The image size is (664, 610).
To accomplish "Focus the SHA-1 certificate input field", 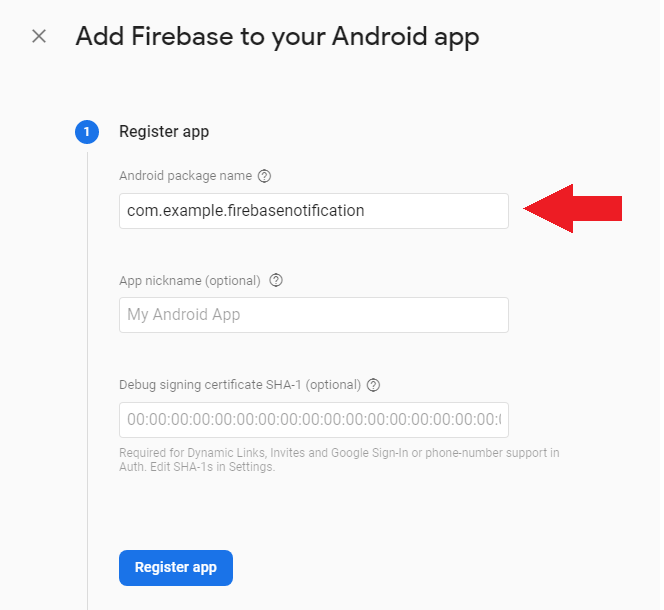I will tap(313, 419).
